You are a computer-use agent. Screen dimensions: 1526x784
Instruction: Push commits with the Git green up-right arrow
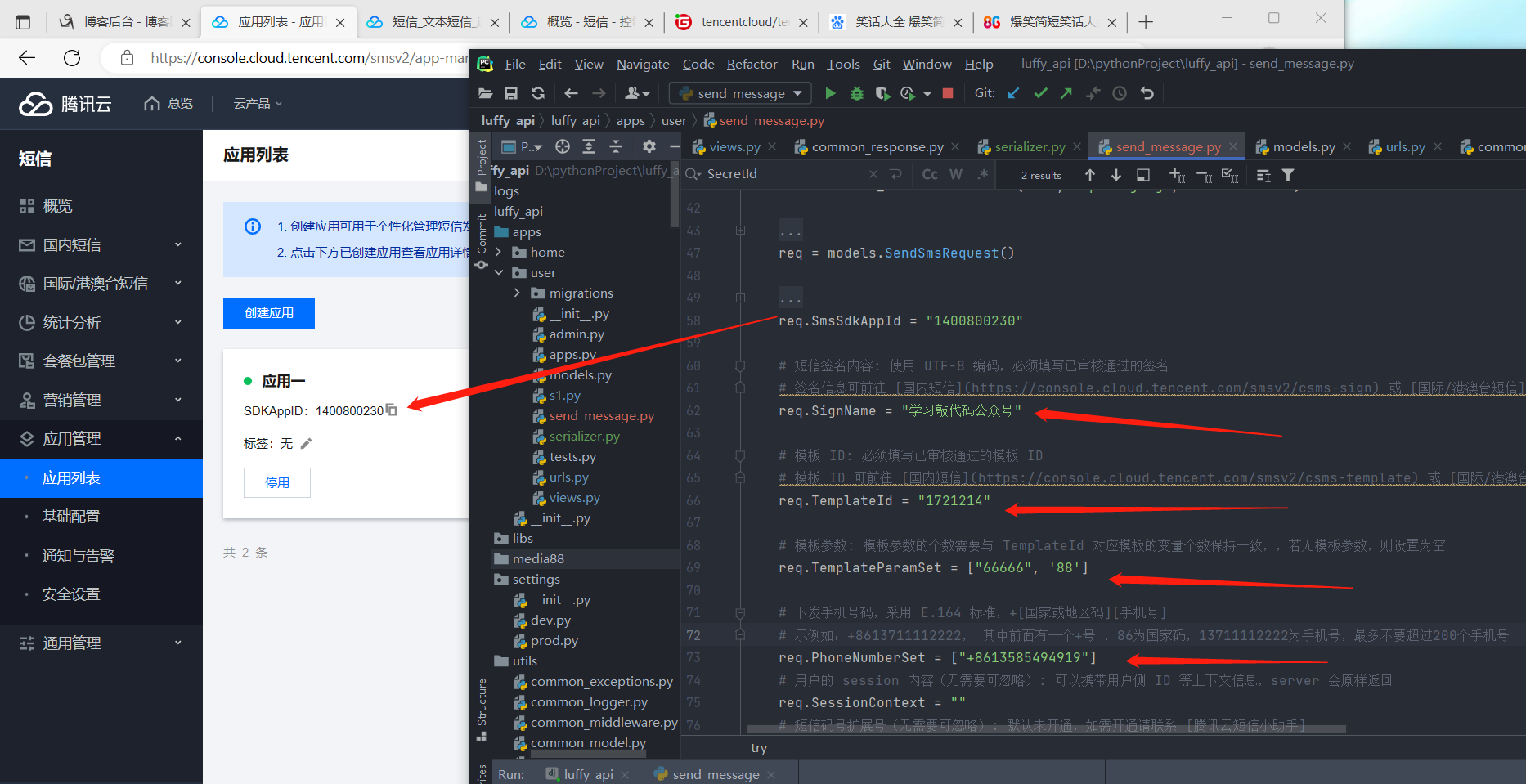[1066, 93]
